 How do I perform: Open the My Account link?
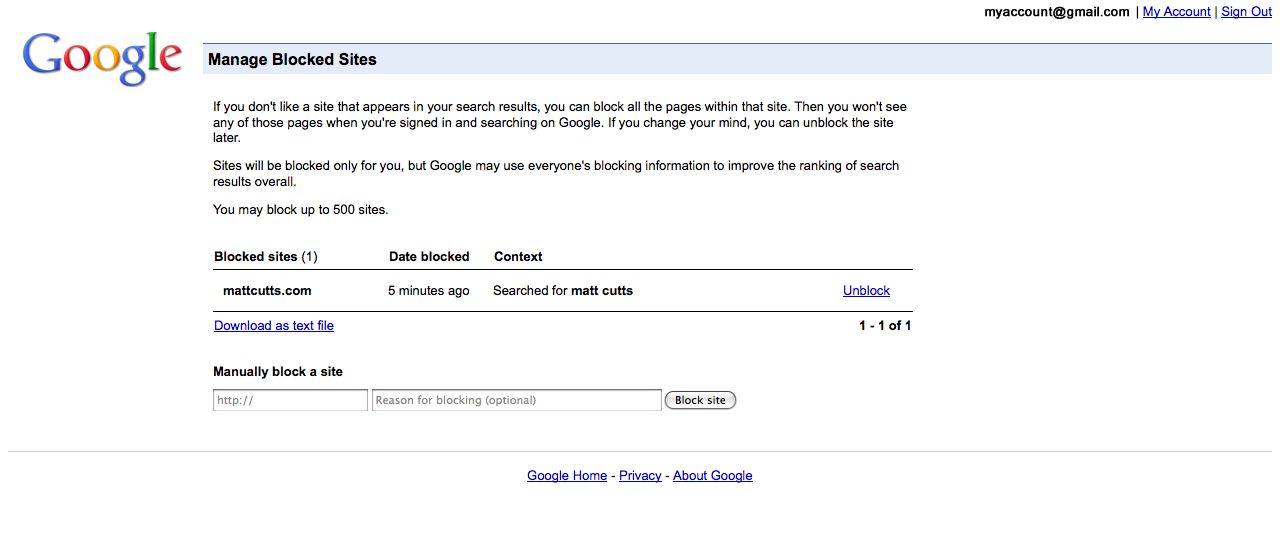pyautogui.click(x=1176, y=12)
